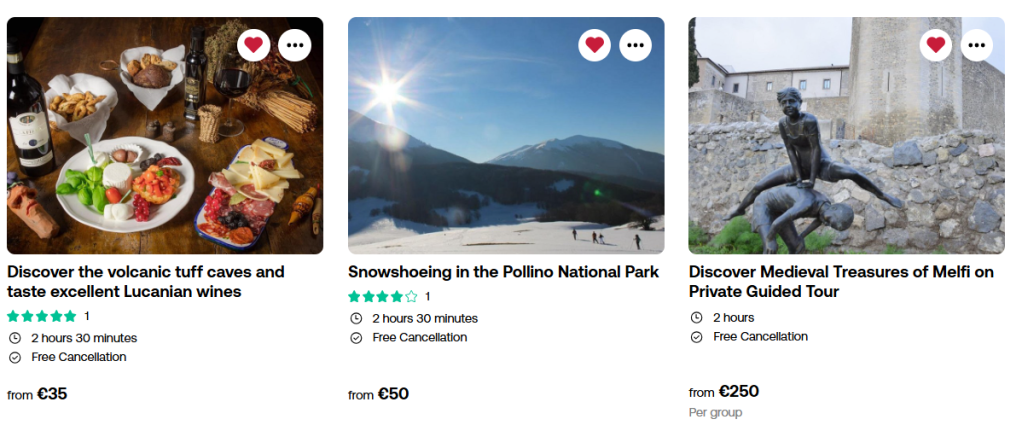The image size is (1022, 431).
Task: Open Snowshoeing in the Pollino National Park
Action: tap(503, 272)
